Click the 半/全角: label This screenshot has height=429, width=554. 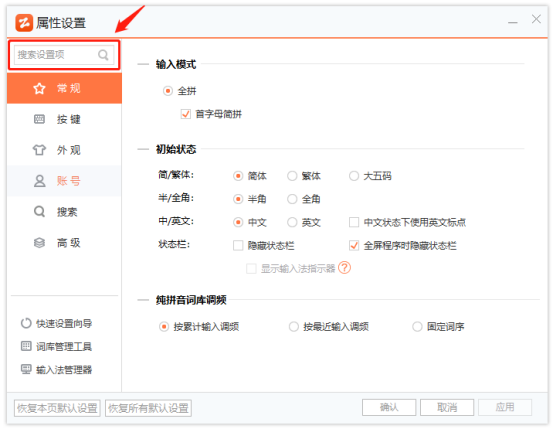pos(176,198)
